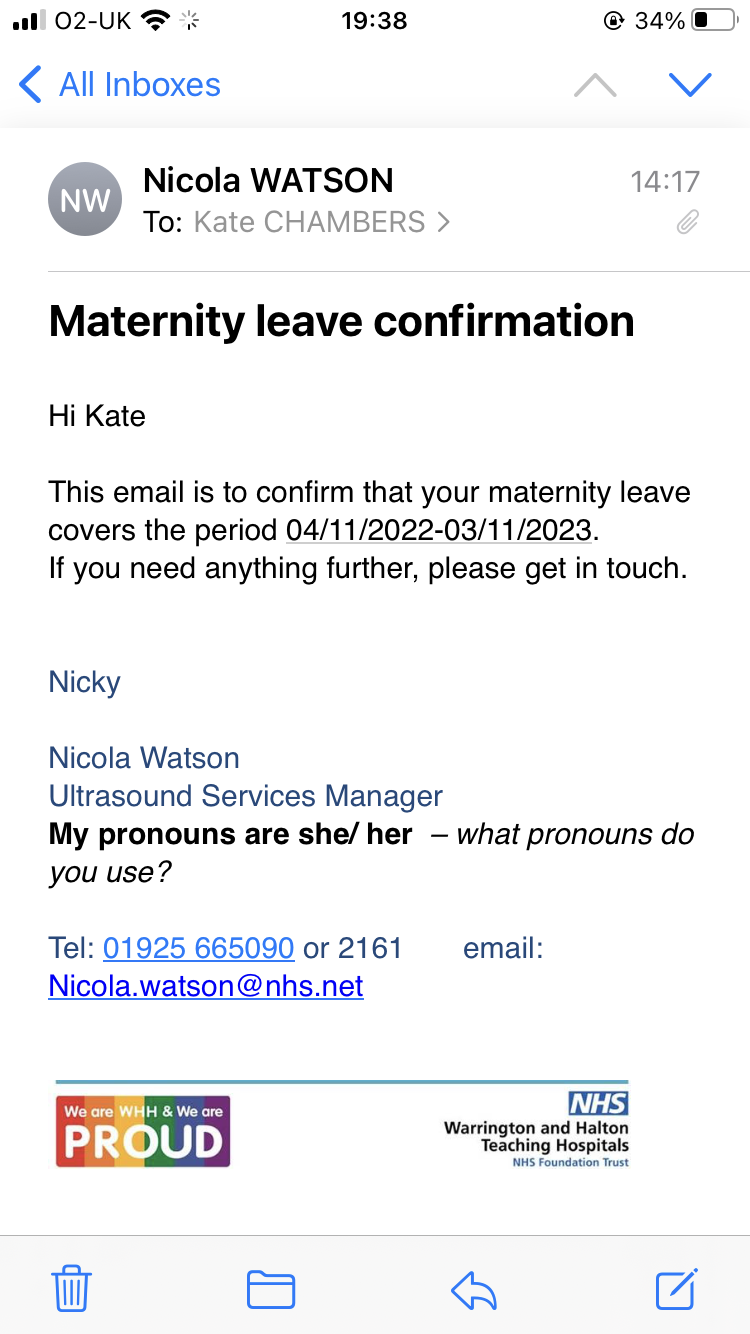Tap the 19:38 clock in status bar
The image size is (750, 1334).
point(374,21)
